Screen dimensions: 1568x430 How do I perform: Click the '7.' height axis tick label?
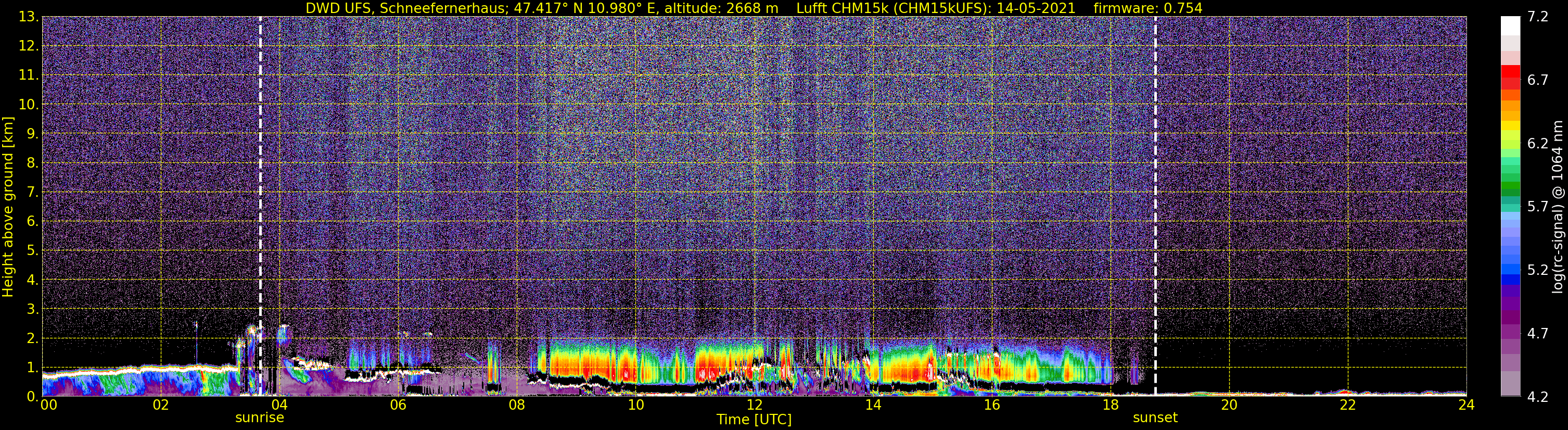(33, 193)
